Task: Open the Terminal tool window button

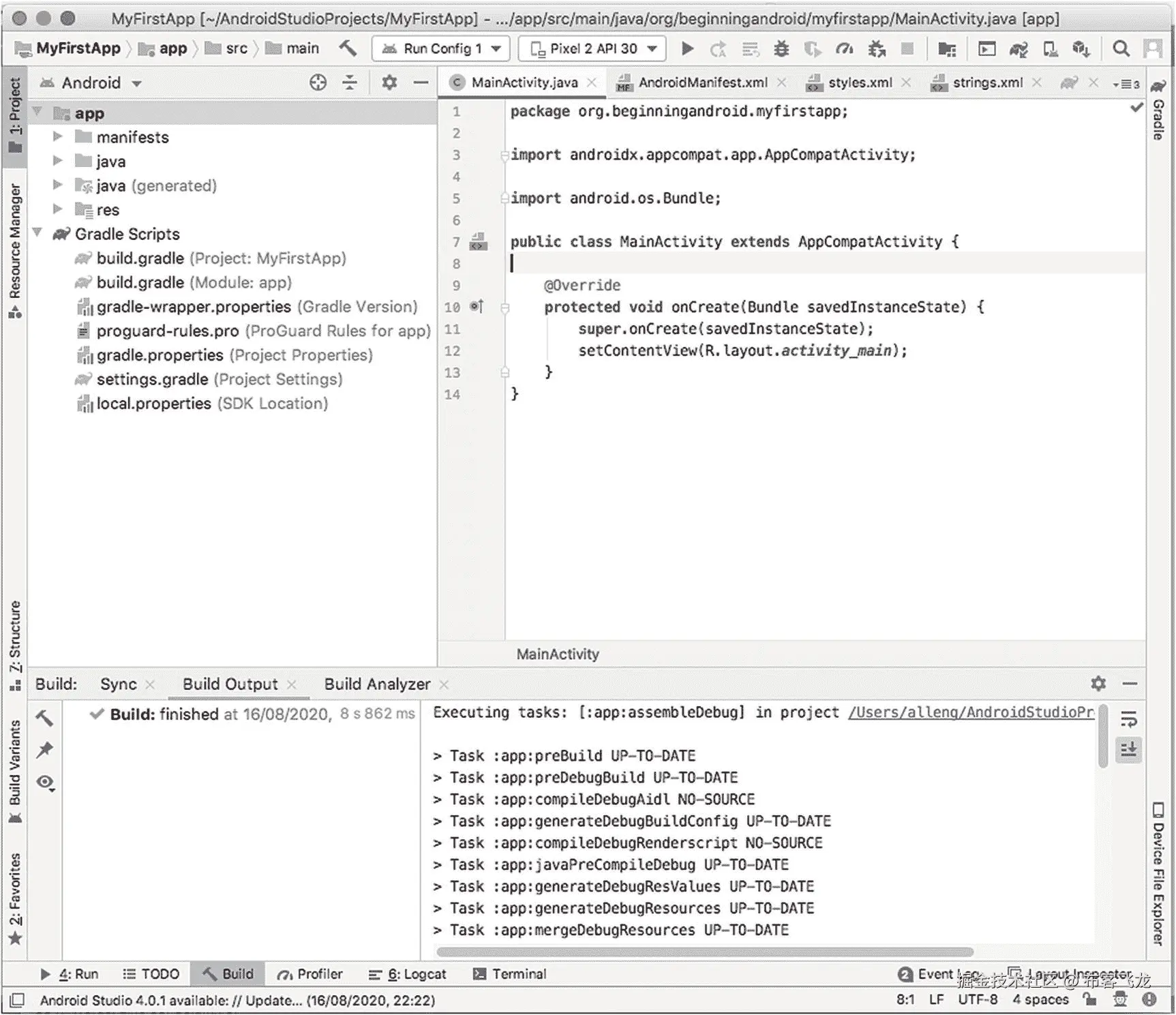Action: pos(510,974)
